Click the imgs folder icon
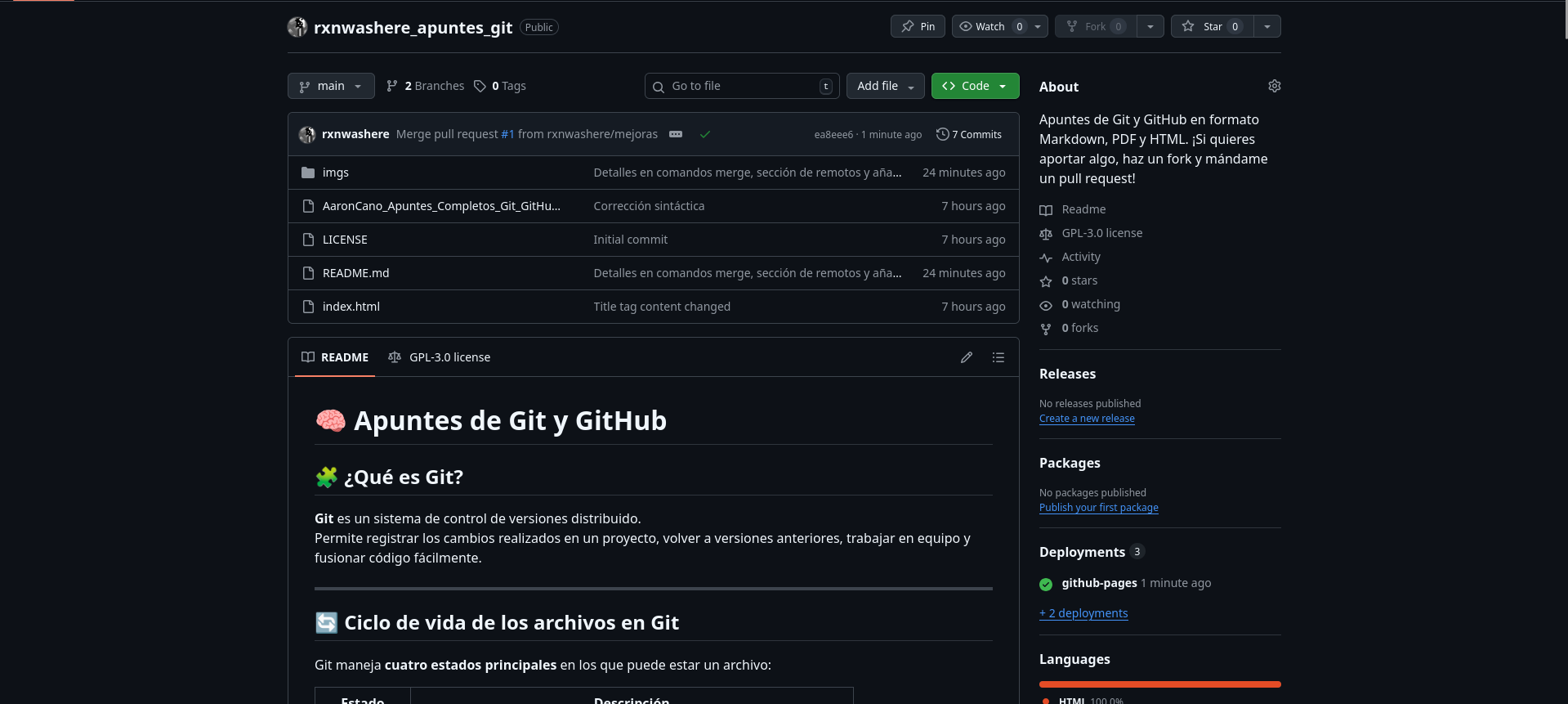 (308, 173)
